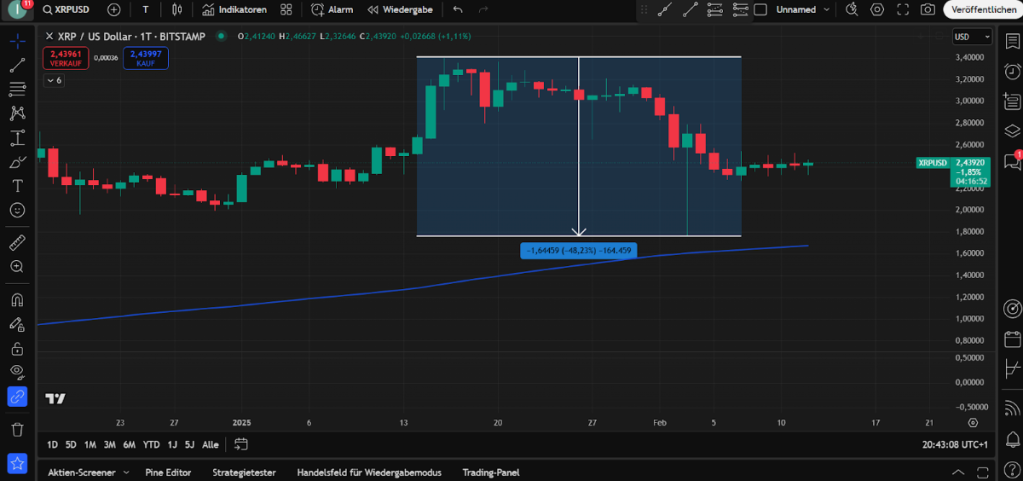This screenshot has width=1023, height=481.
Task: Open the pattern tools in left toolbar
Action: [x=18, y=113]
